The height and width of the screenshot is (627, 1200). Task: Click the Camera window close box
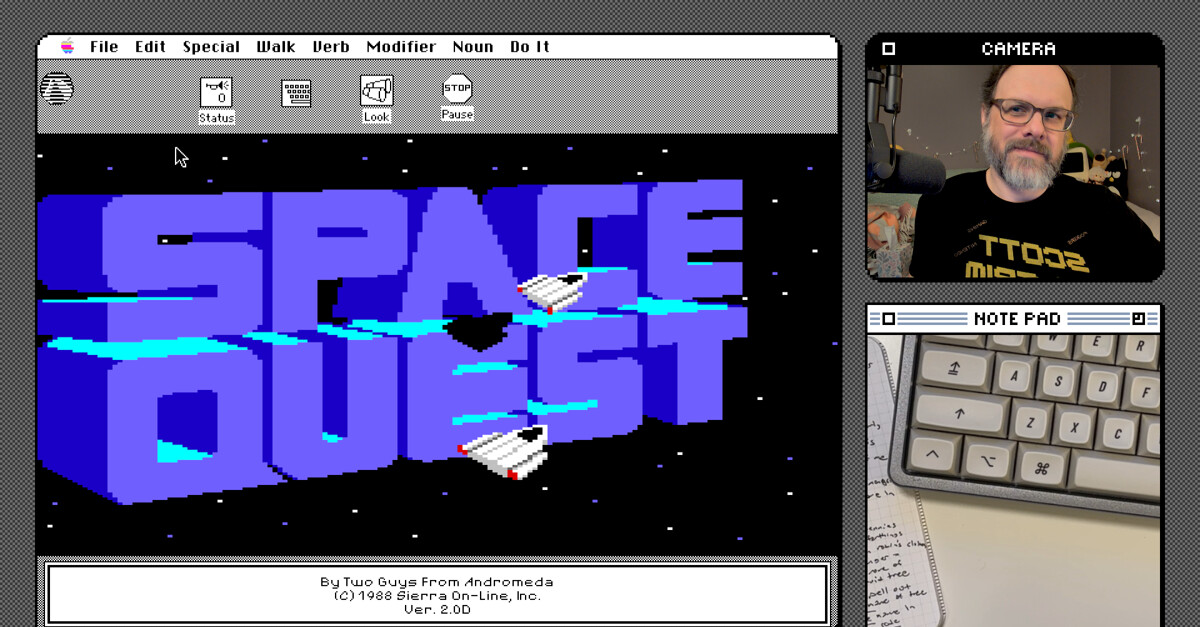889,49
